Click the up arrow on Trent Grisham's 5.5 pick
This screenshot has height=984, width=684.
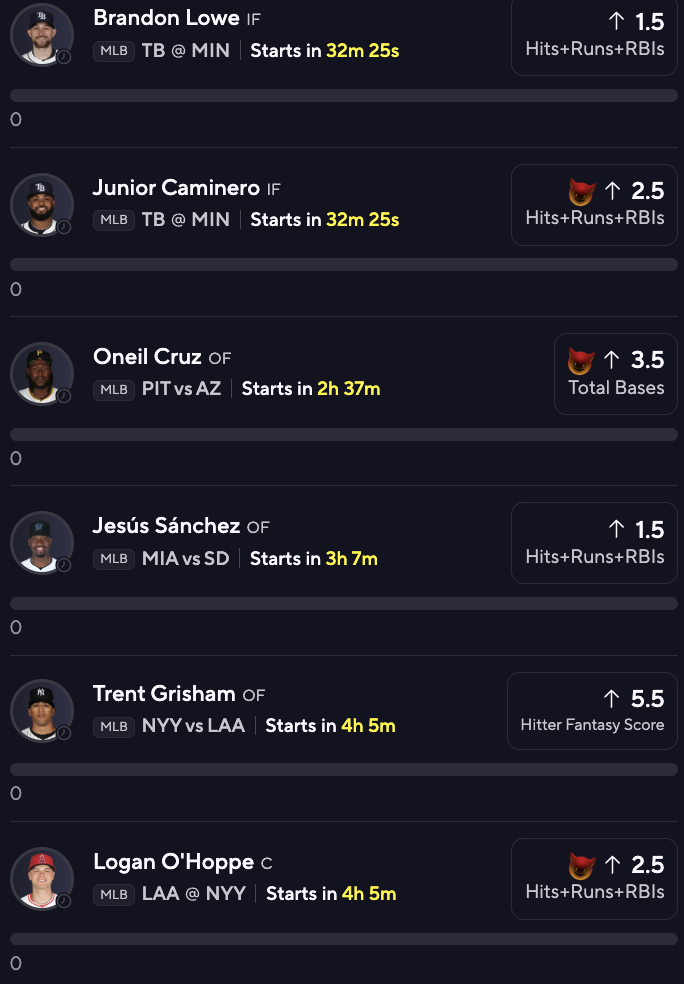point(612,698)
